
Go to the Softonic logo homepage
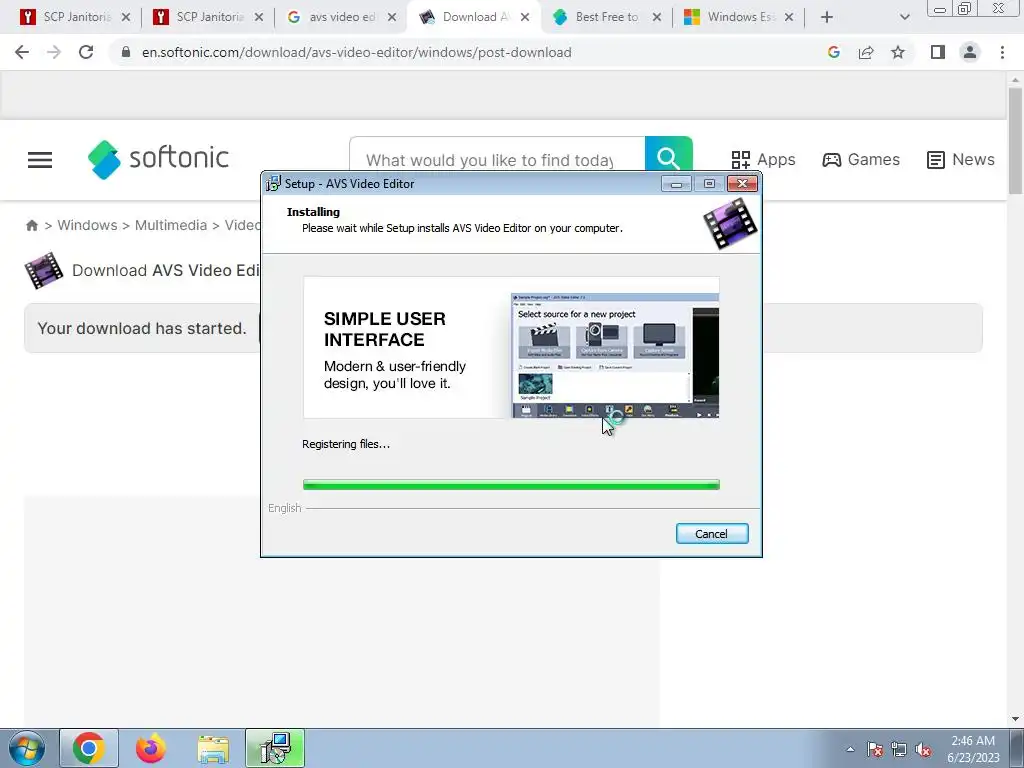pyautogui.click(x=158, y=159)
